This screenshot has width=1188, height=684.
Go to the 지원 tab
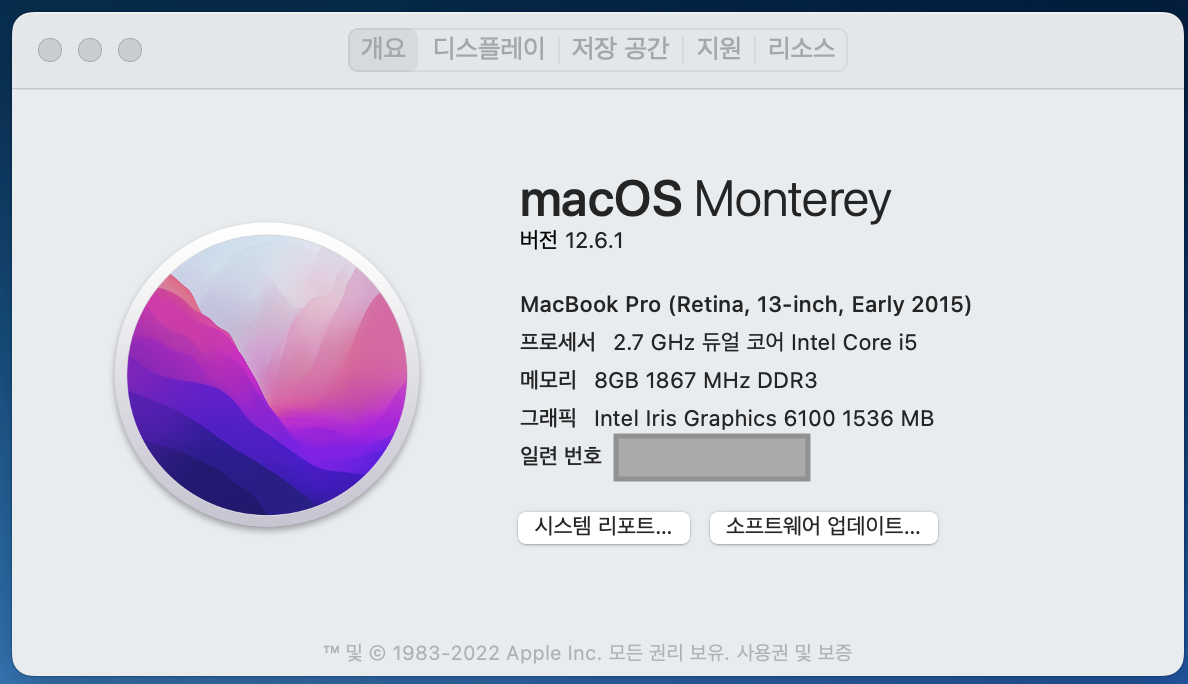tap(719, 49)
